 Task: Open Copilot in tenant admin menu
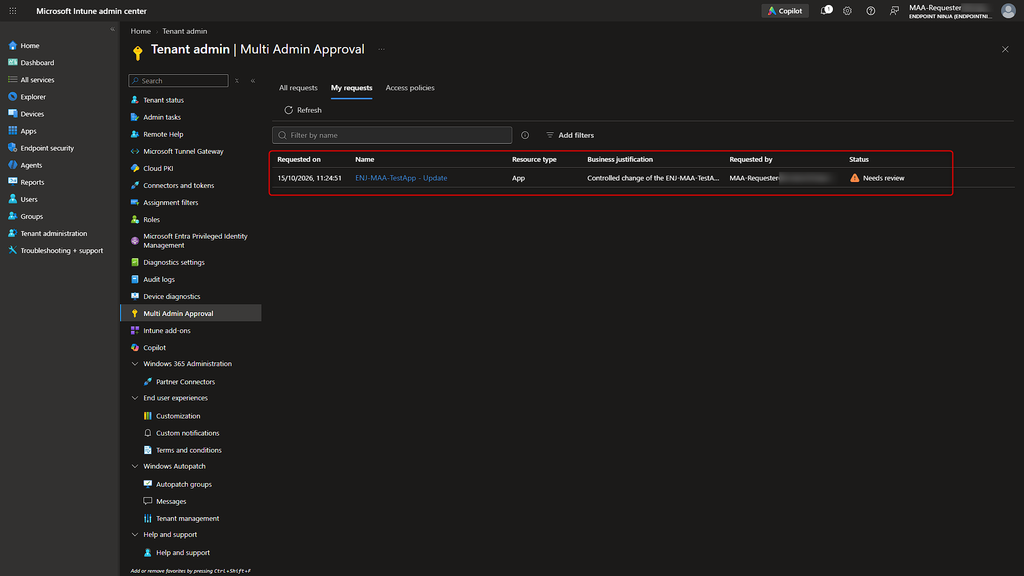(x=154, y=347)
